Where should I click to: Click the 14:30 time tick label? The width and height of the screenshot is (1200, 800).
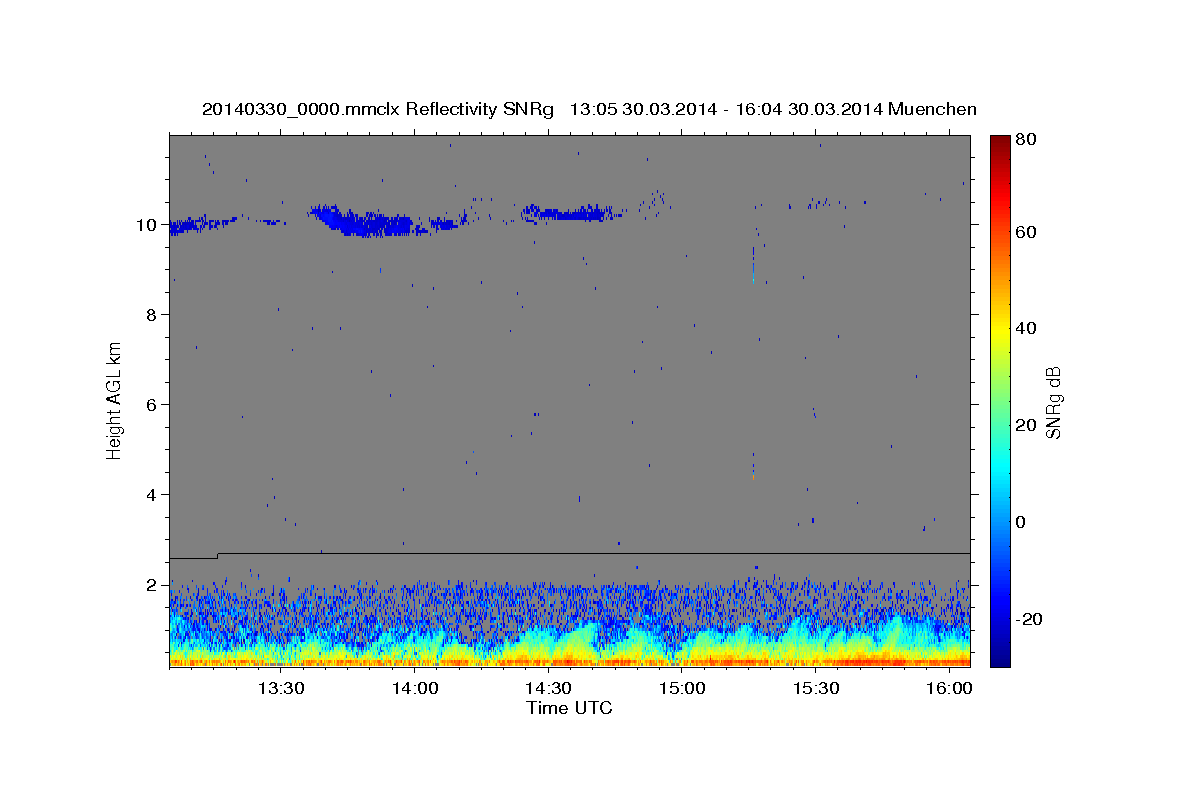[548, 688]
